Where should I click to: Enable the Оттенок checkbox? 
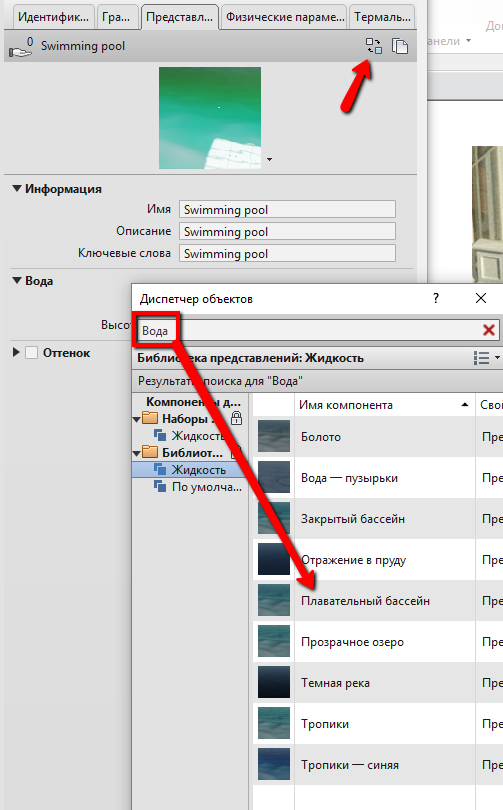point(32,353)
